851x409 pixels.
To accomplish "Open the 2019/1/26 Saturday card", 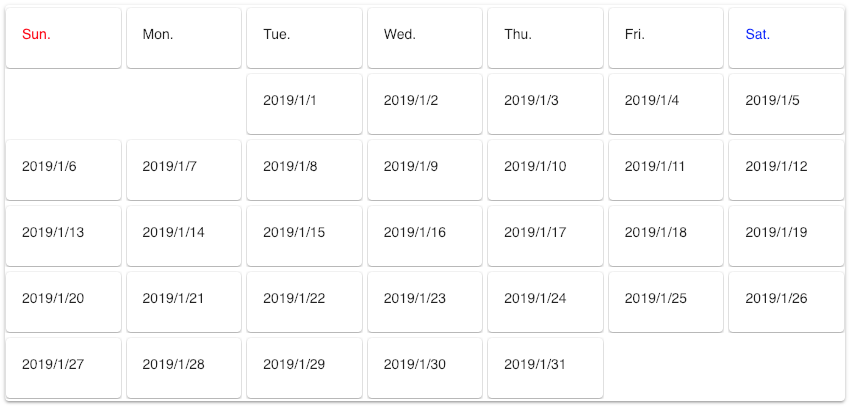I will pyautogui.click(x=786, y=302).
